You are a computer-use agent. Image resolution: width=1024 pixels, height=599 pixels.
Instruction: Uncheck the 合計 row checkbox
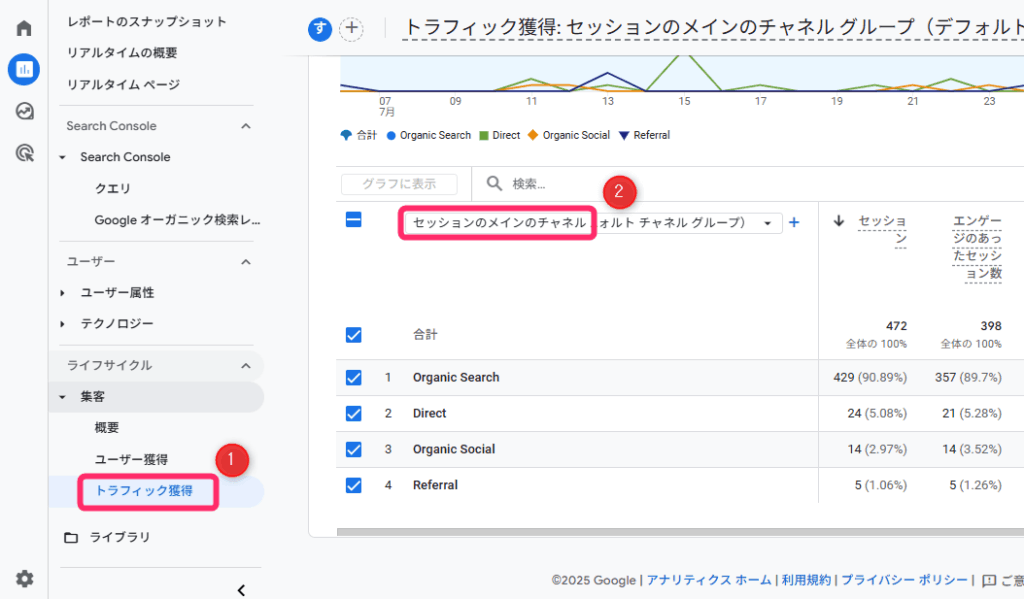coord(353,335)
